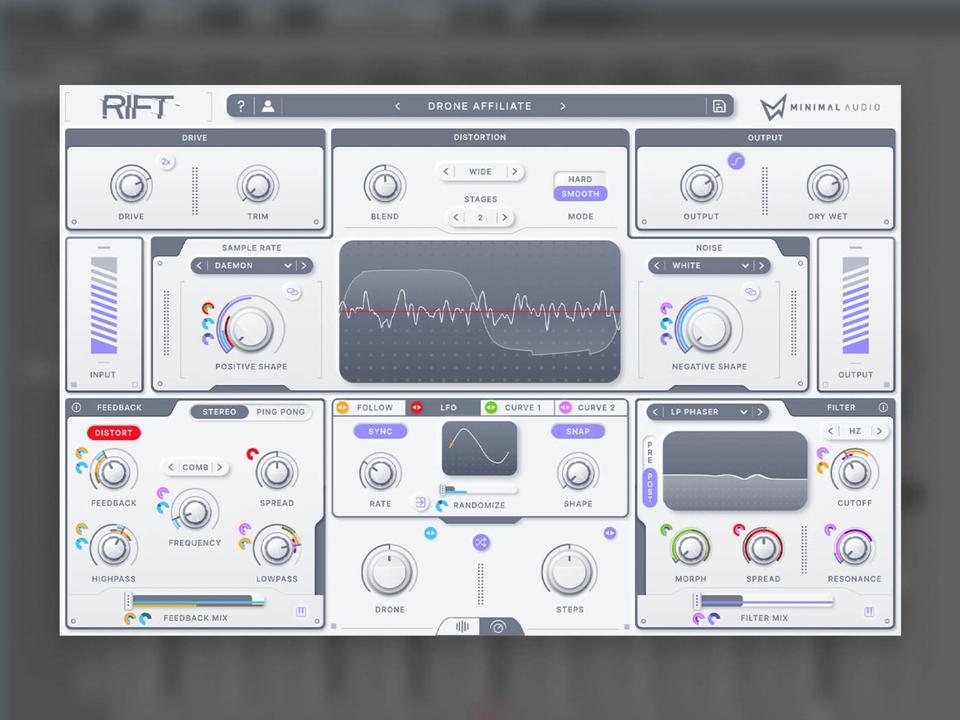
Task: Choose next filter unit after Hz
Action: (879, 431)
